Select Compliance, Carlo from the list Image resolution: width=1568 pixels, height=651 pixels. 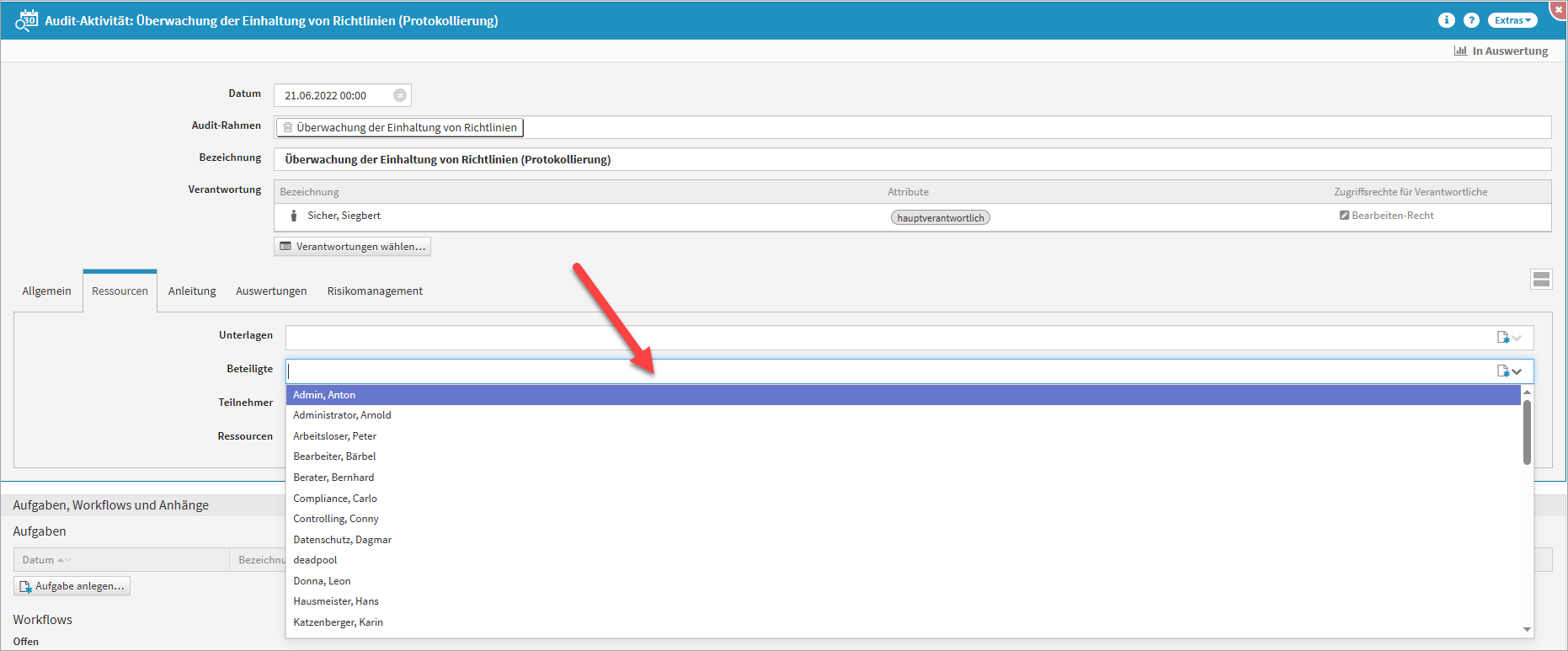pos(335,499)
